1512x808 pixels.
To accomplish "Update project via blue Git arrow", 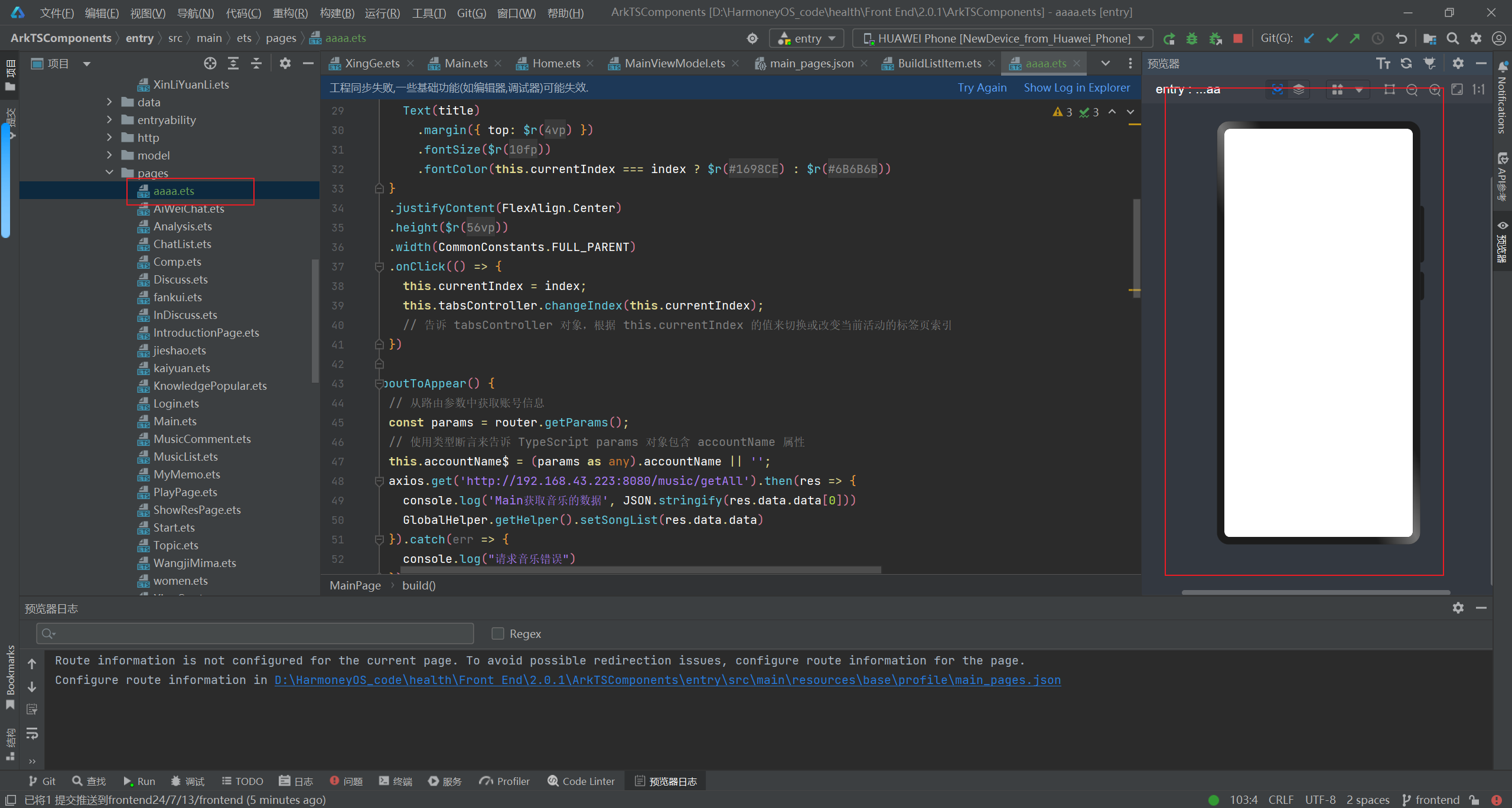I will coord(1309,38).
